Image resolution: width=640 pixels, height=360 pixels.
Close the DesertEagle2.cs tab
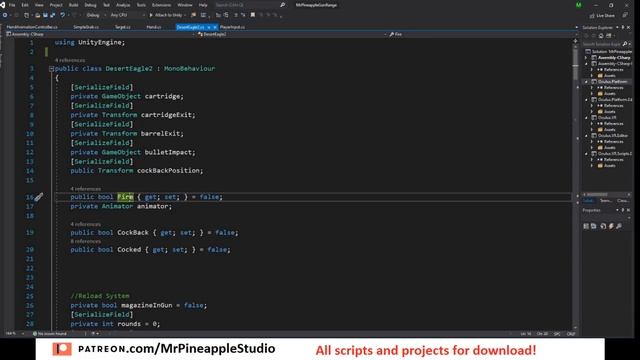tap(215, 27)
